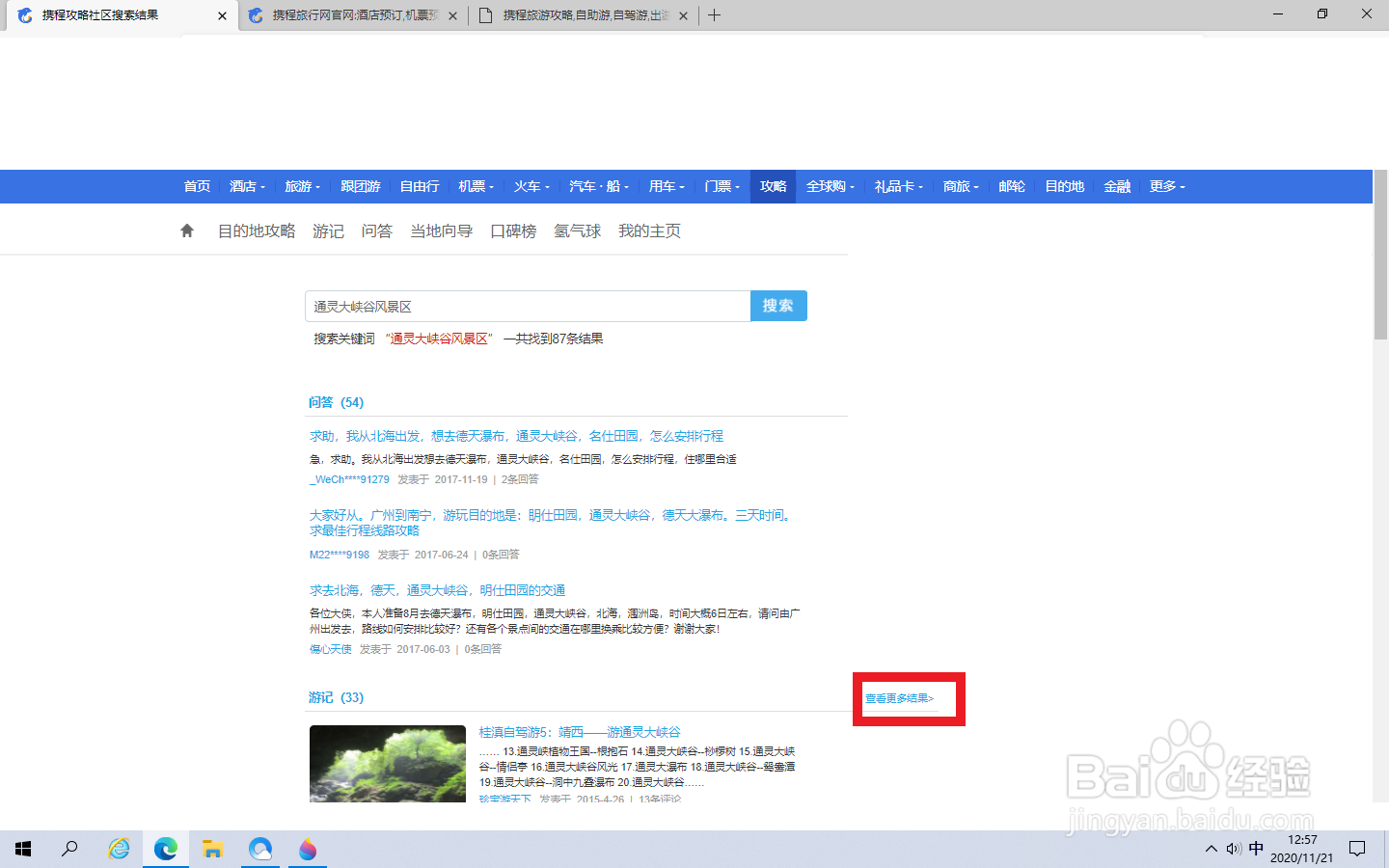The image size is (1389, 868).
Task: Open 金融 in the navbar
Action: point(1117,186)
